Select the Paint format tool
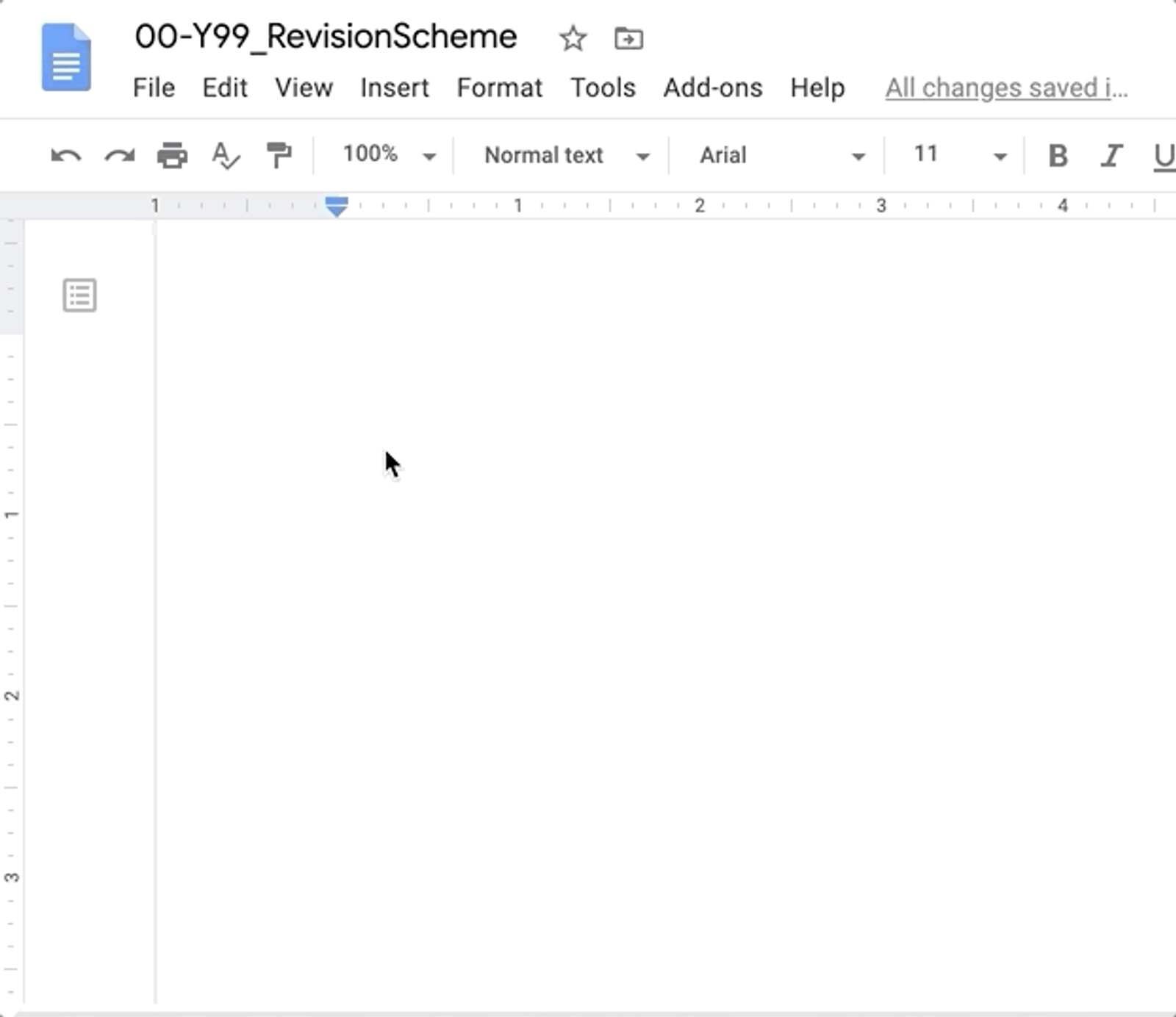The width and height of the screenshot is (1176, 1017). 279,155
